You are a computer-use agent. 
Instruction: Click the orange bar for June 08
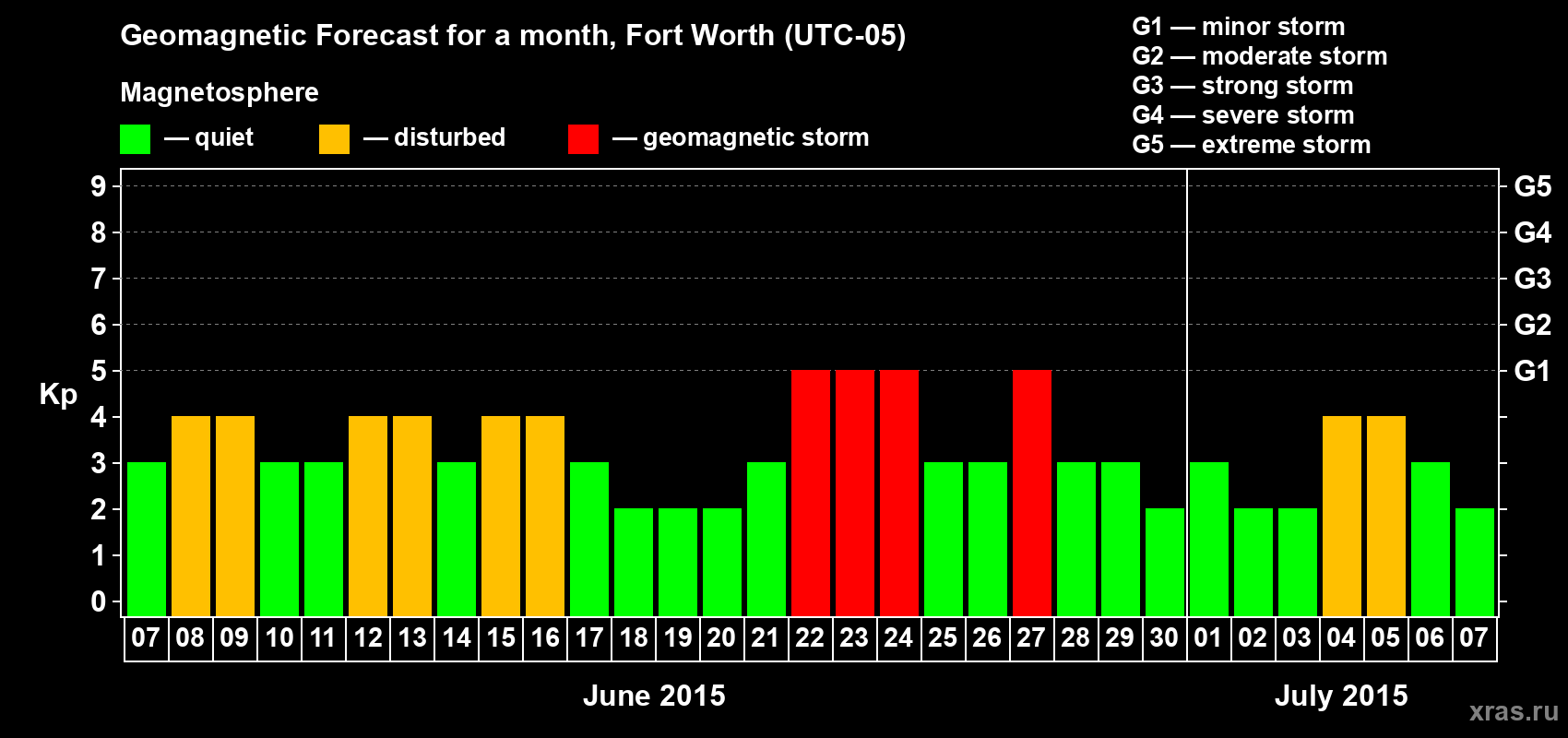(x=191, y=517)
